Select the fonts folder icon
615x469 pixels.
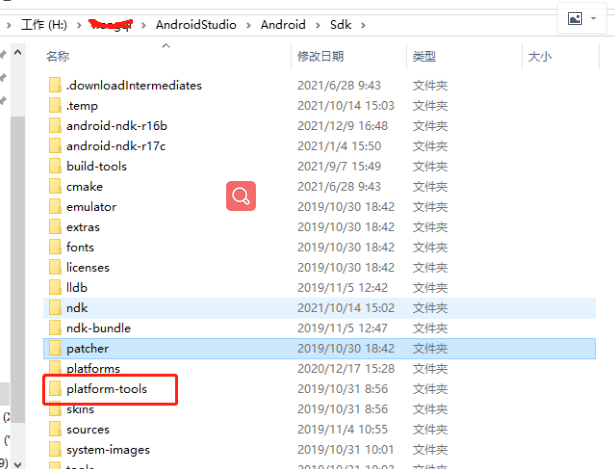click(x=55, y=247)
